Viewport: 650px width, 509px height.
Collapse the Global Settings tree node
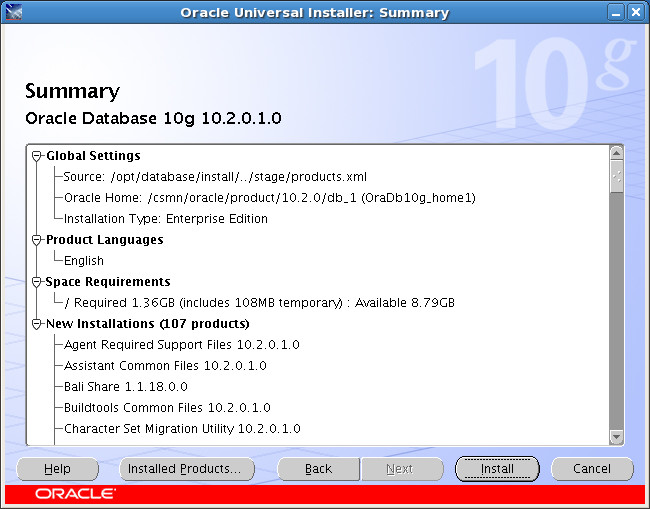click(x=36, y=156)
